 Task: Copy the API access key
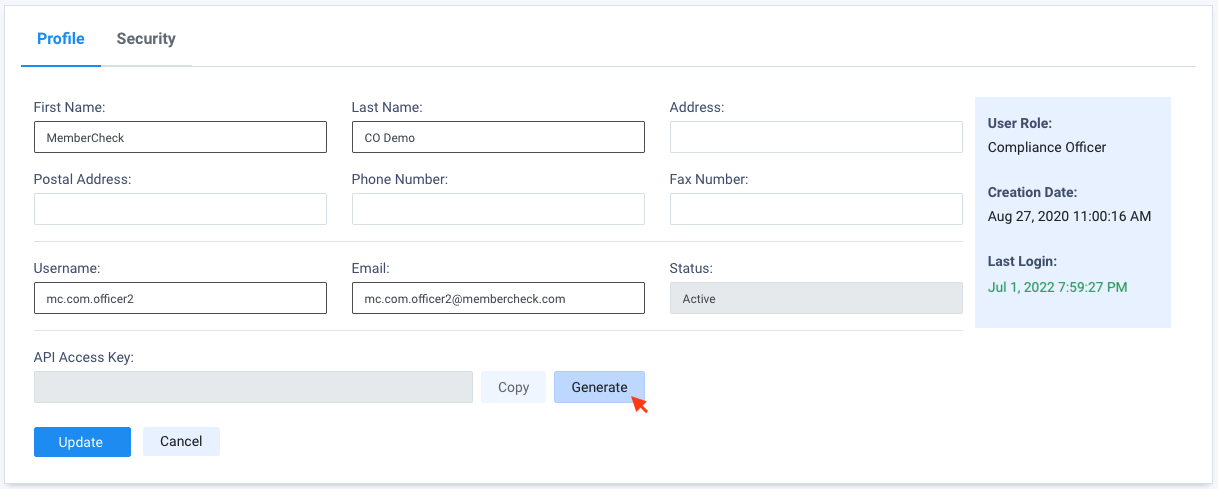[513, 387]
